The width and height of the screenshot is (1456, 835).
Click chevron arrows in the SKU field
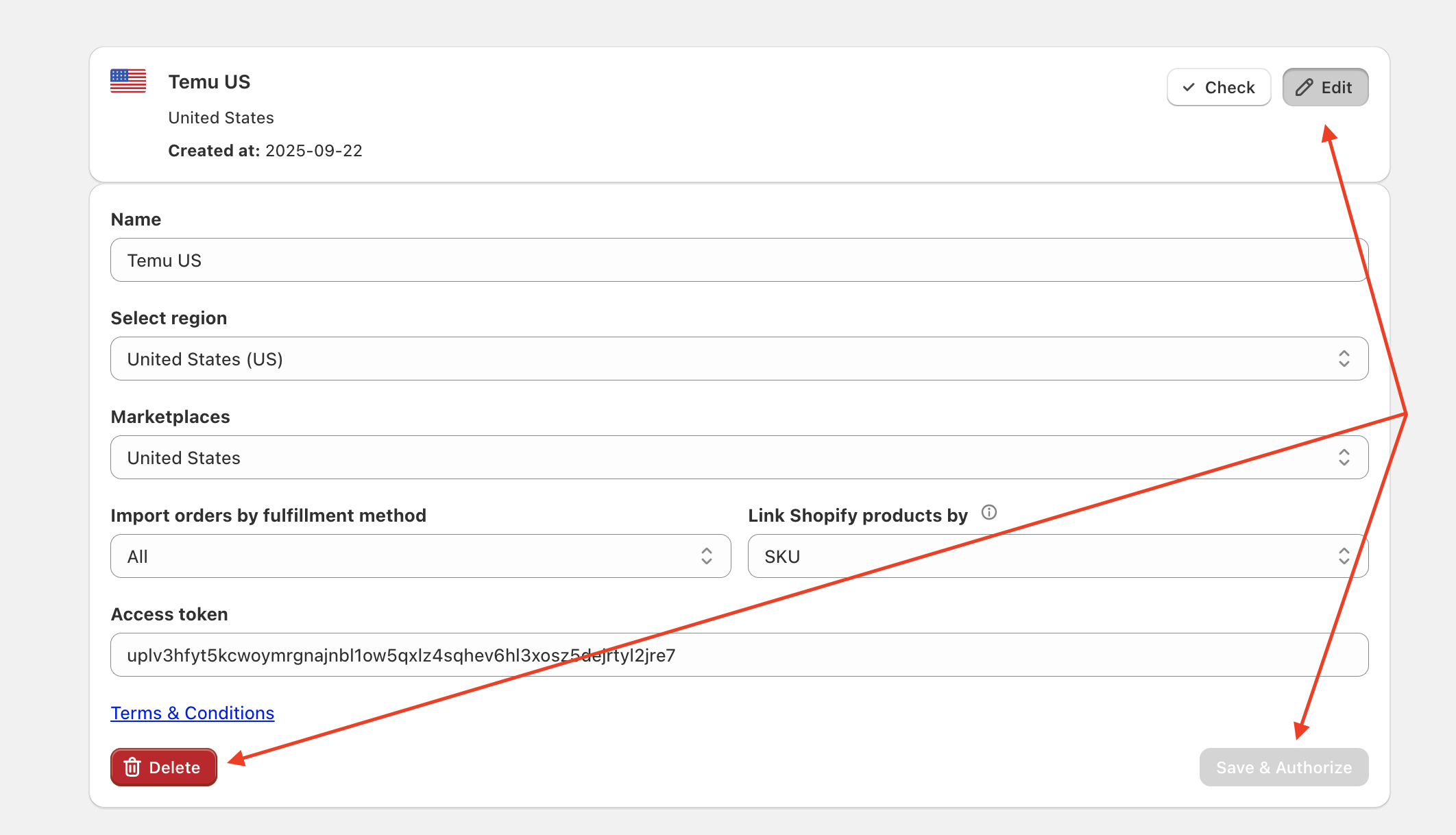1344,556
